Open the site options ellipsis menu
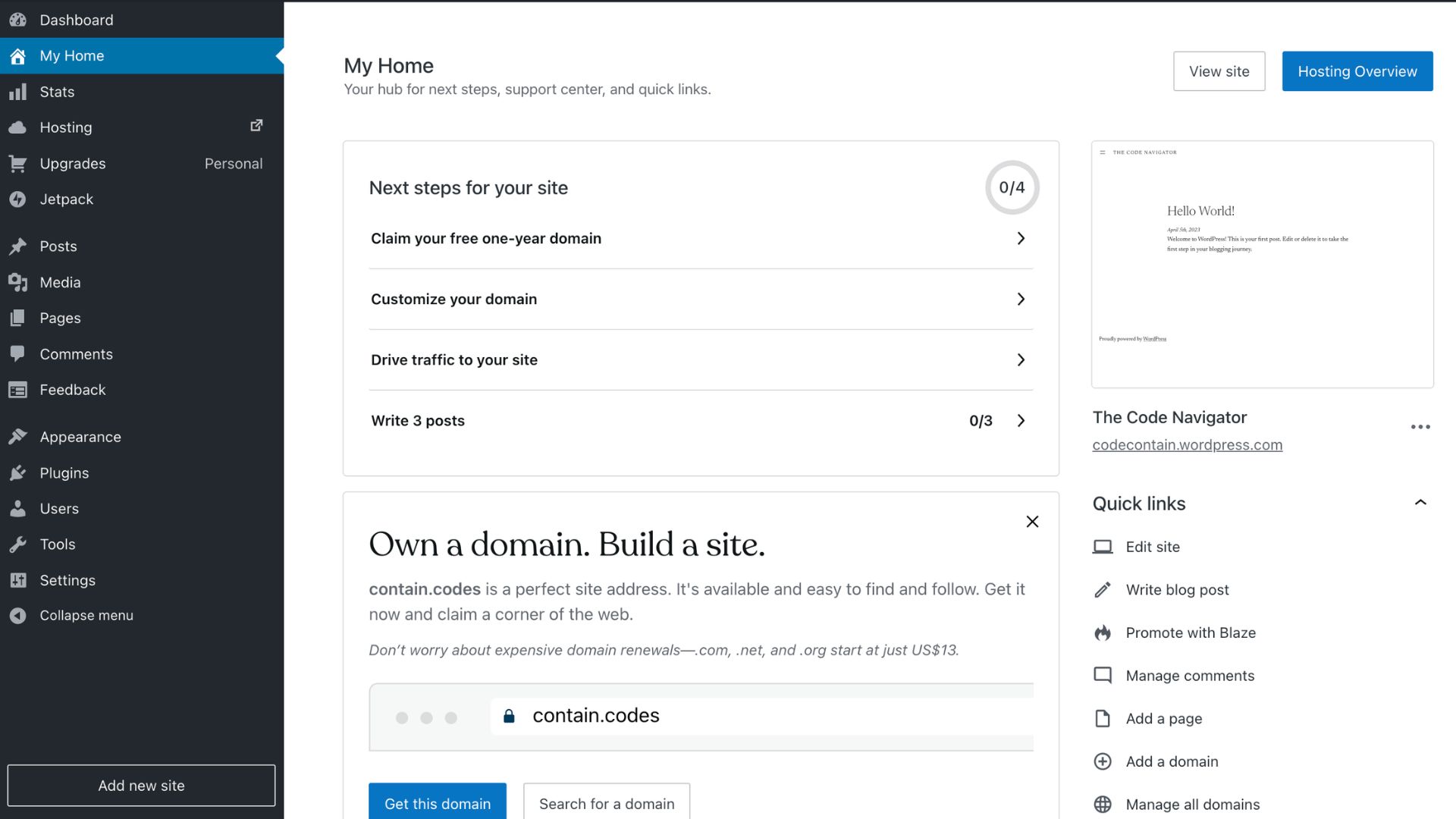 (x=1420, y=427)
